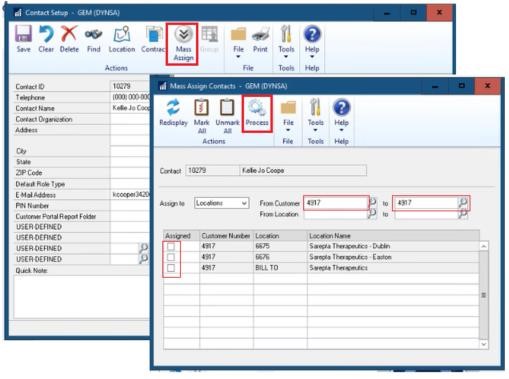Open lookup beside To customer field
This screenshot has width=509, height=379.
463,202
